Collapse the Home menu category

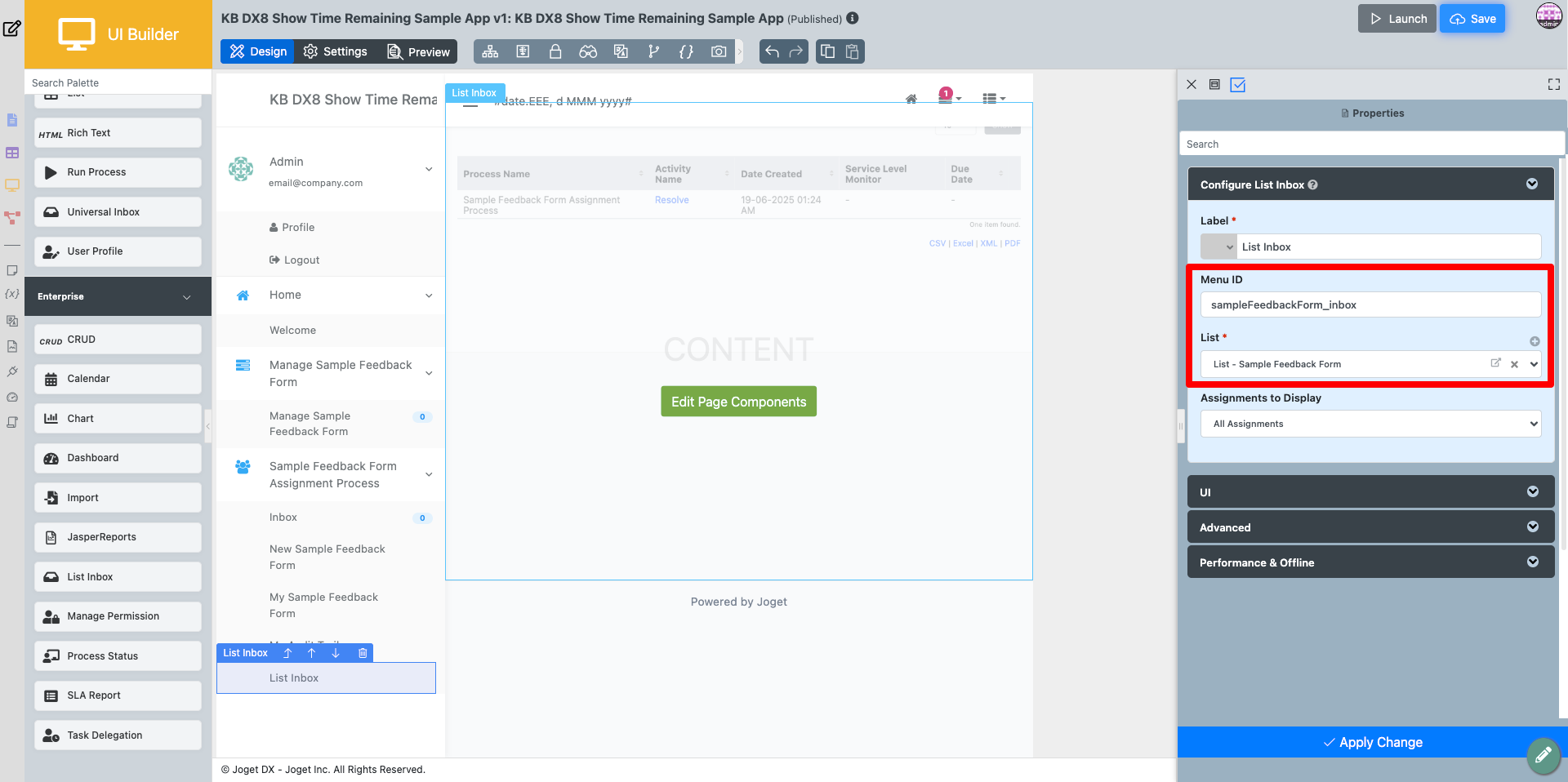(x=429, y=295)
